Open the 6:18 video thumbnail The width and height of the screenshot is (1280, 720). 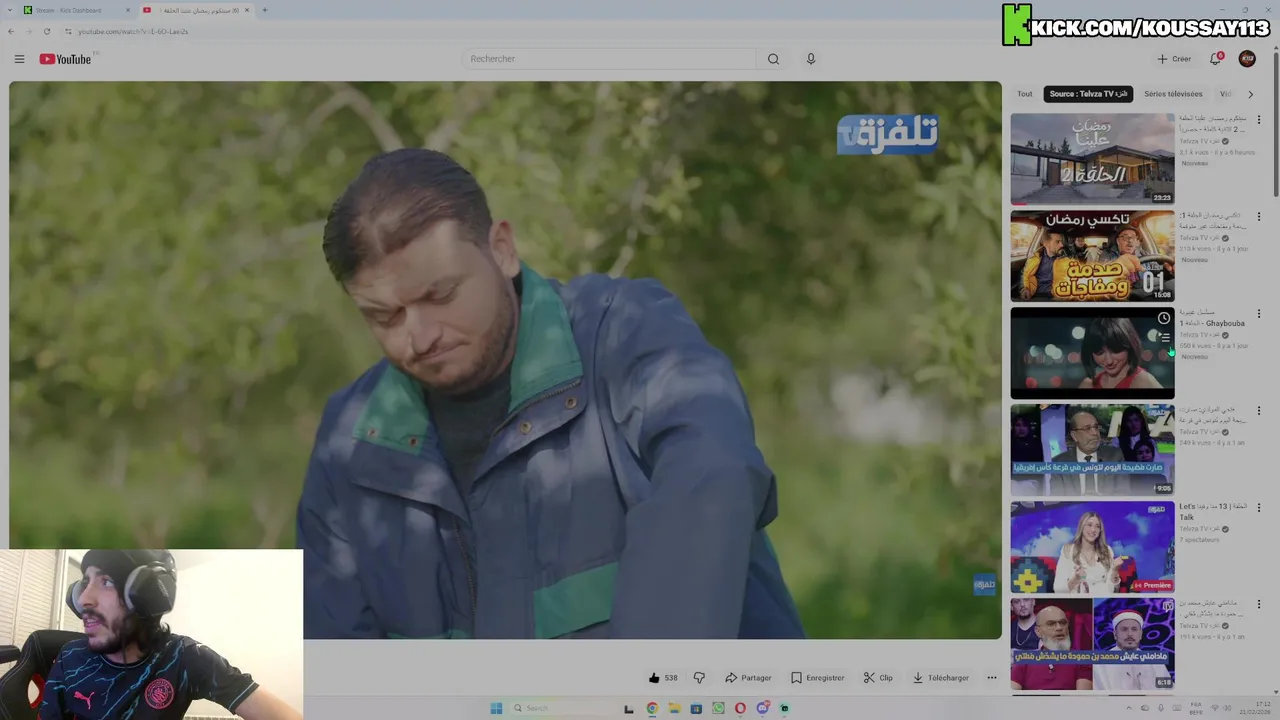(x=1092, y=644)
